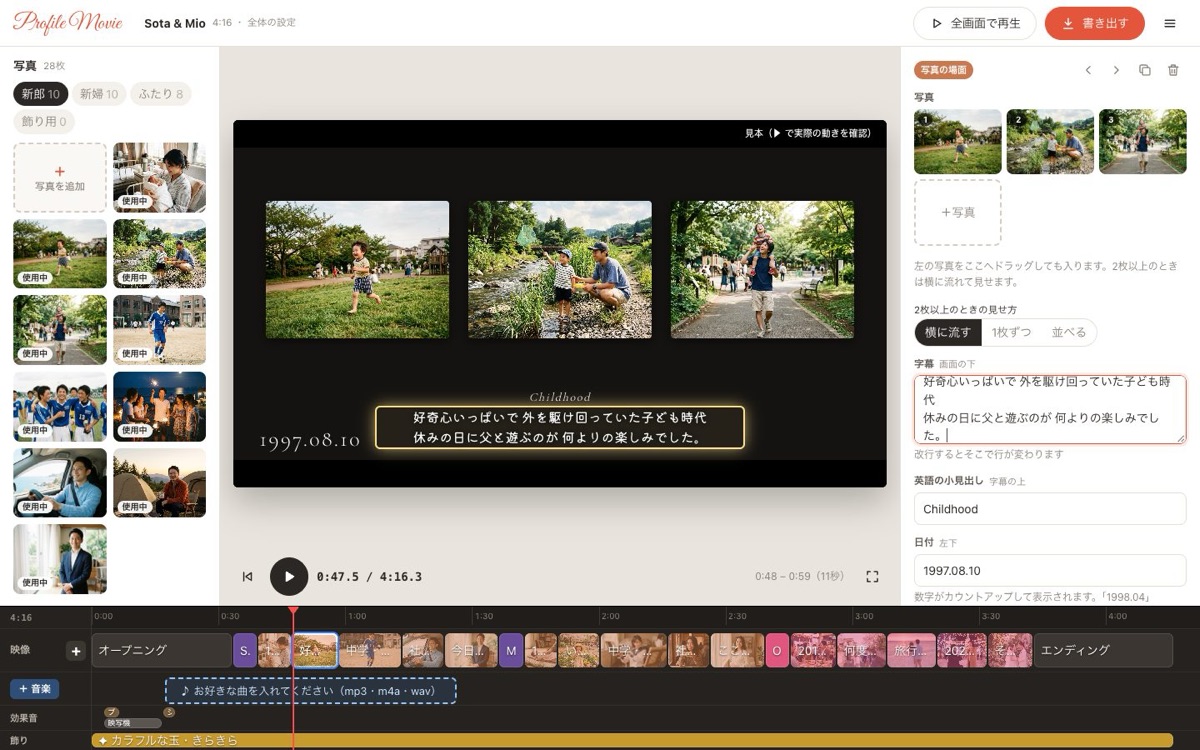Click the ProfileMovie logo

pyautogui.click(x=68, y=22)
